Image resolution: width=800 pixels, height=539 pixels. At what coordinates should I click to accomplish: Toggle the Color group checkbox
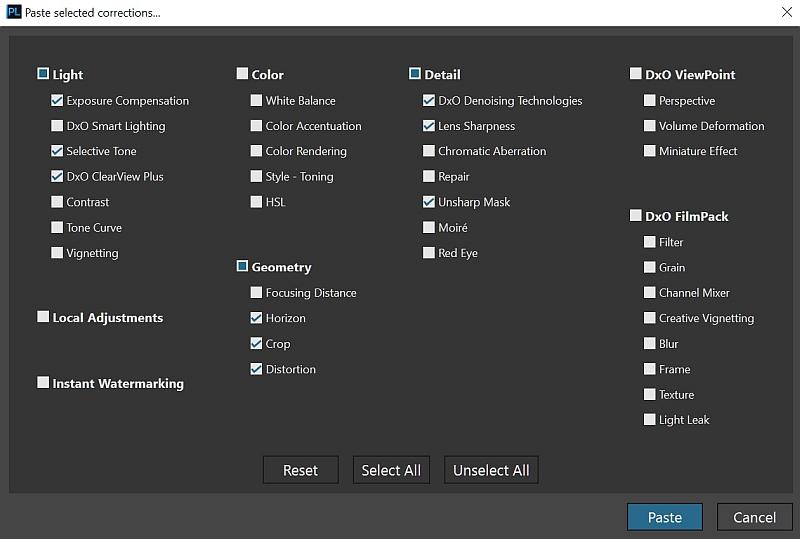[242, 74]
